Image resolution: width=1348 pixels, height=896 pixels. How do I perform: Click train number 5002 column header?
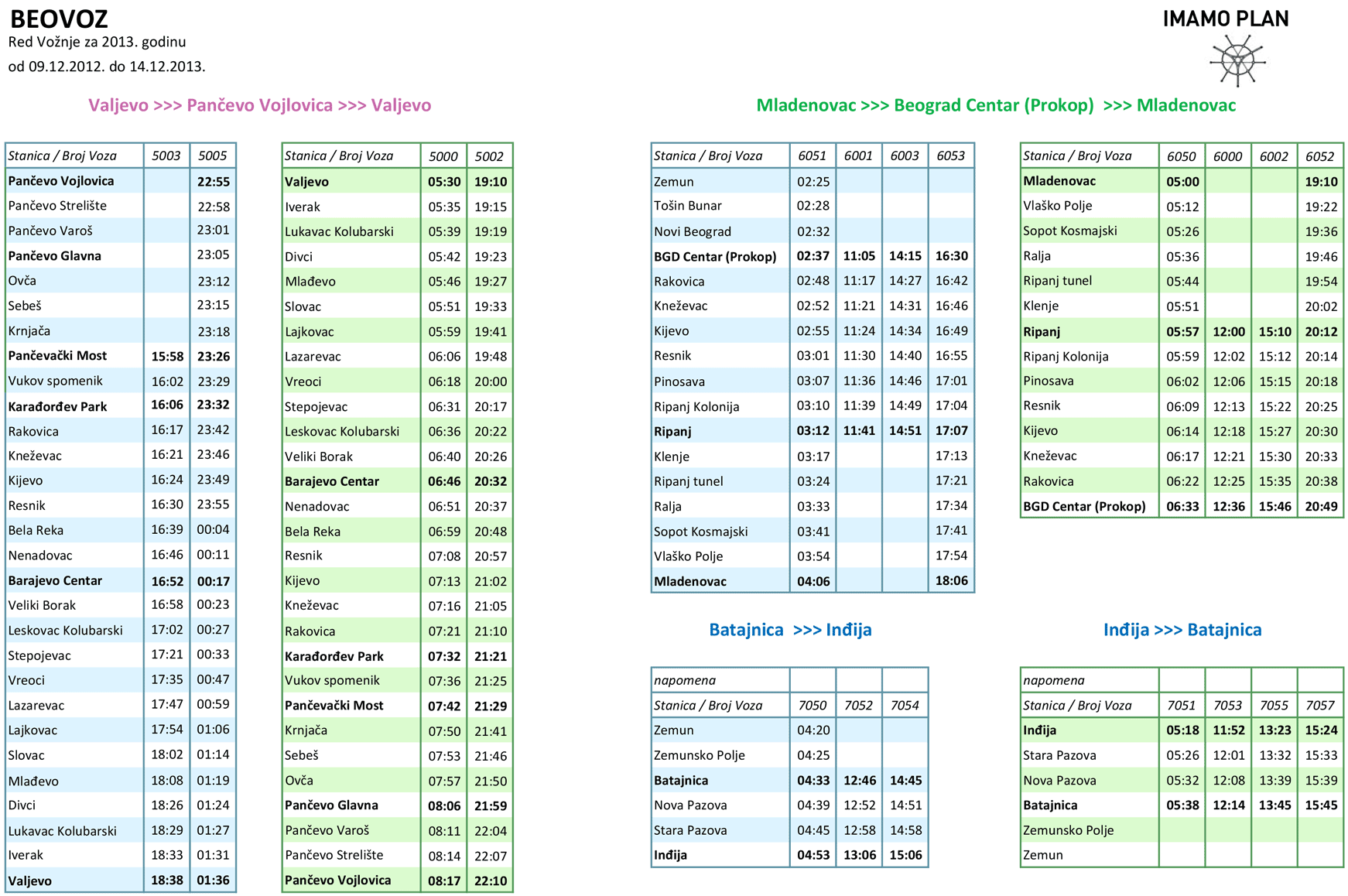(490, 156)
